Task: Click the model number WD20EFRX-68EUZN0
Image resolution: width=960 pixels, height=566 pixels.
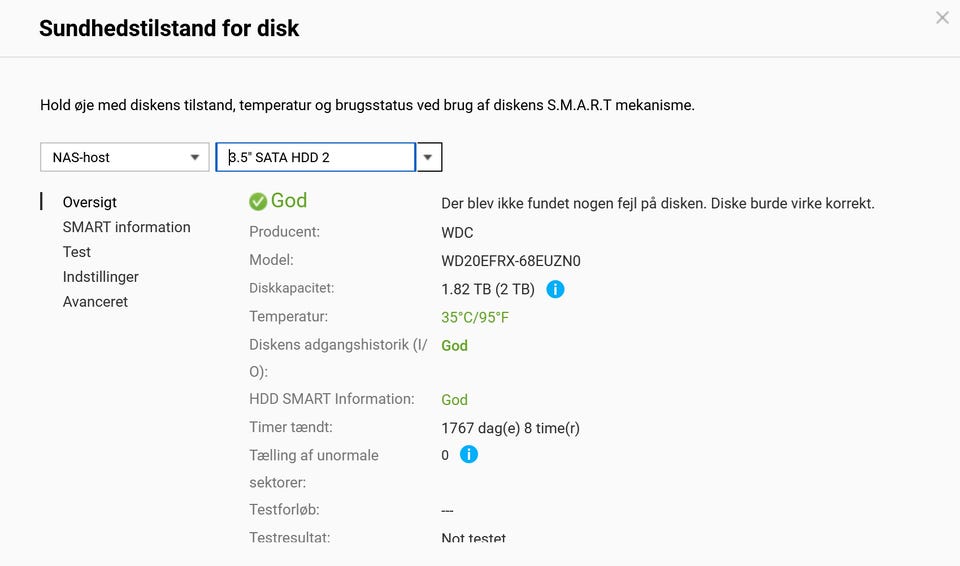Action: point(511,261)
